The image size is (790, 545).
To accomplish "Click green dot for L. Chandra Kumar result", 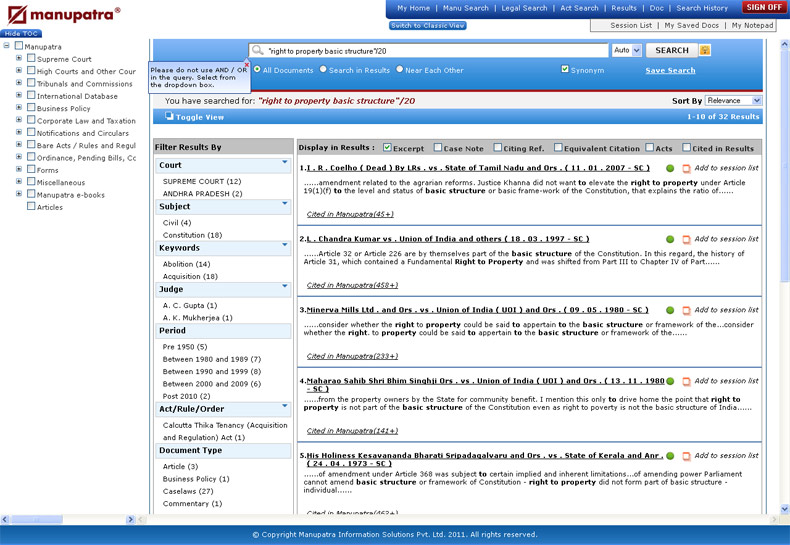I will (670, 239).
